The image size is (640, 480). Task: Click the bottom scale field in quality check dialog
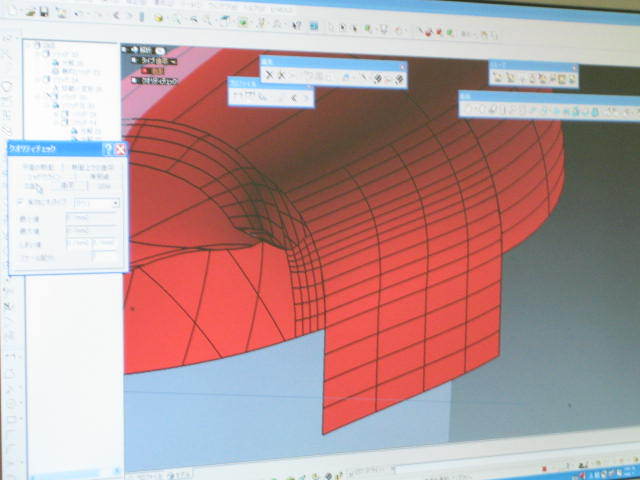coord(105,257)
